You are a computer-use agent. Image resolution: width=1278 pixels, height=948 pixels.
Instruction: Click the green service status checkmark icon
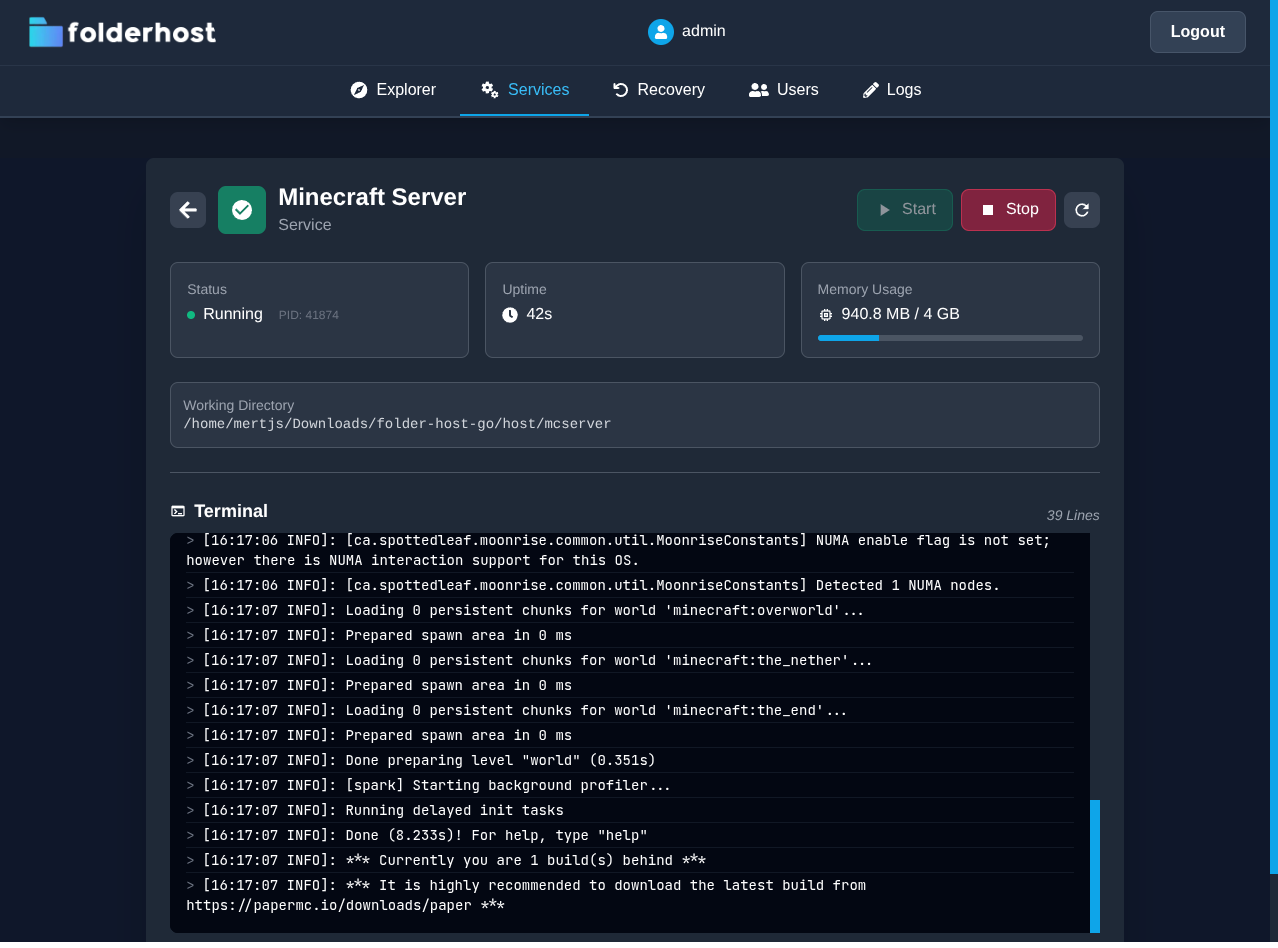(242, 210)
